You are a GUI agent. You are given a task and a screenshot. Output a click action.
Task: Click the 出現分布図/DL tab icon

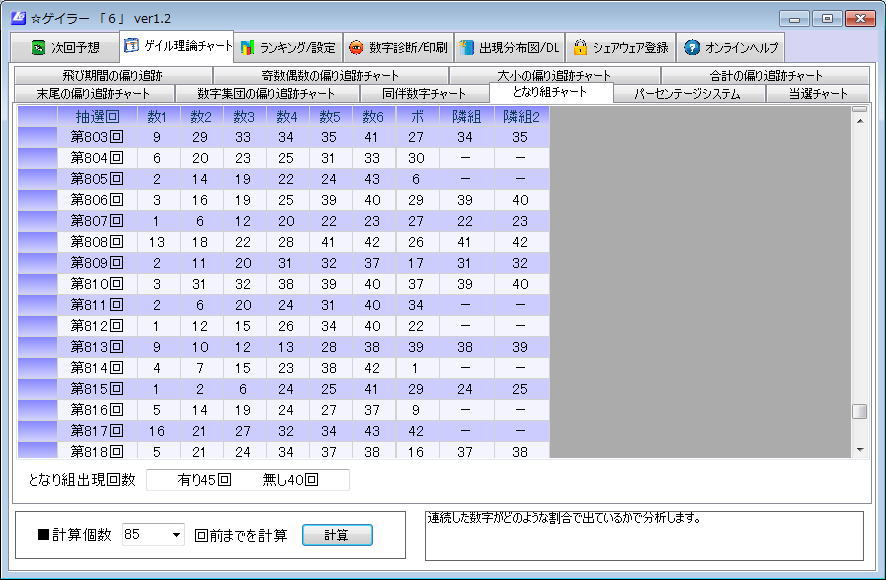pyautogui.click(x=466, y=48)
